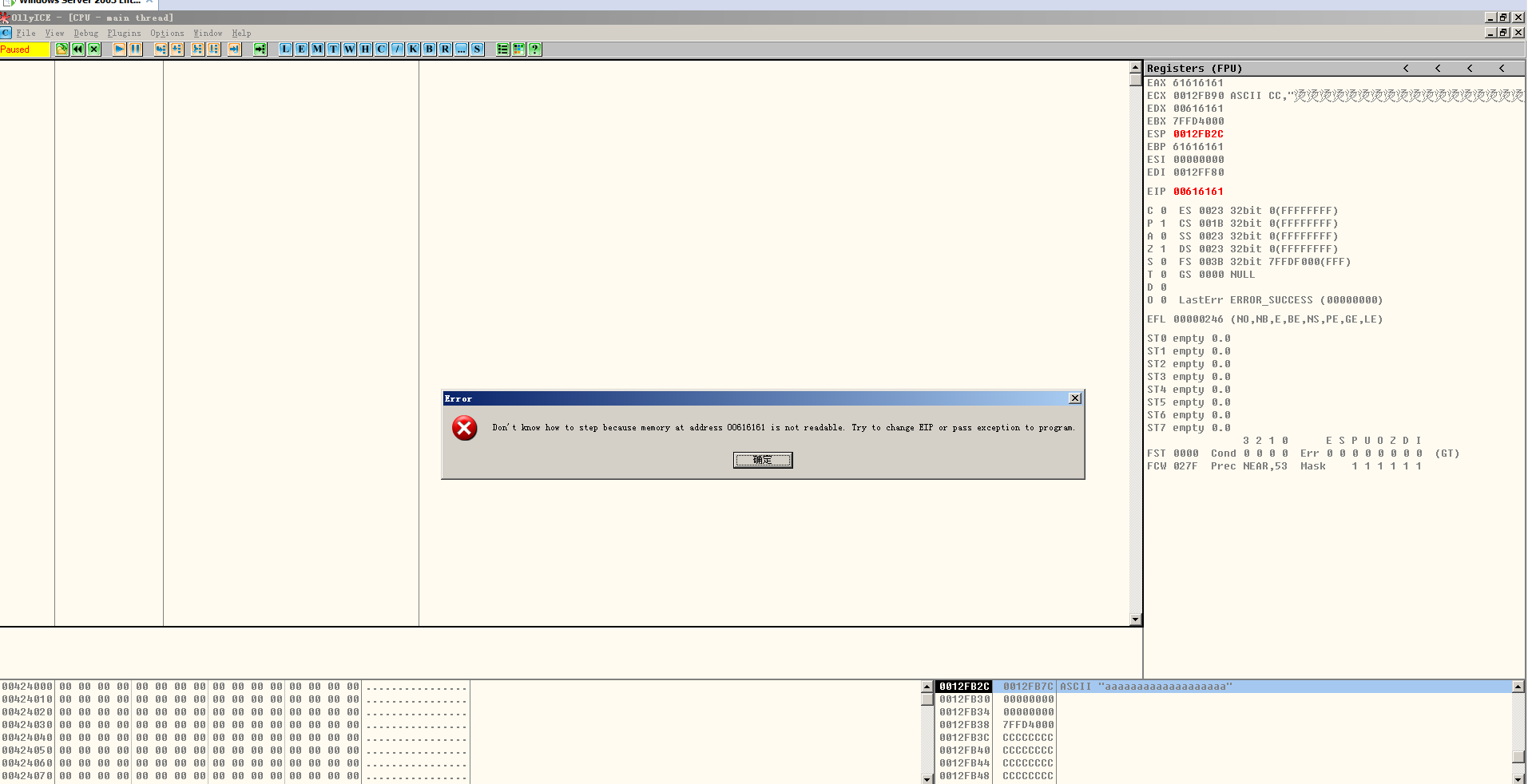Click stack pane scrollbar up arrow at right
This screenshot has width=1528, height=784.
pos(1518,687)
